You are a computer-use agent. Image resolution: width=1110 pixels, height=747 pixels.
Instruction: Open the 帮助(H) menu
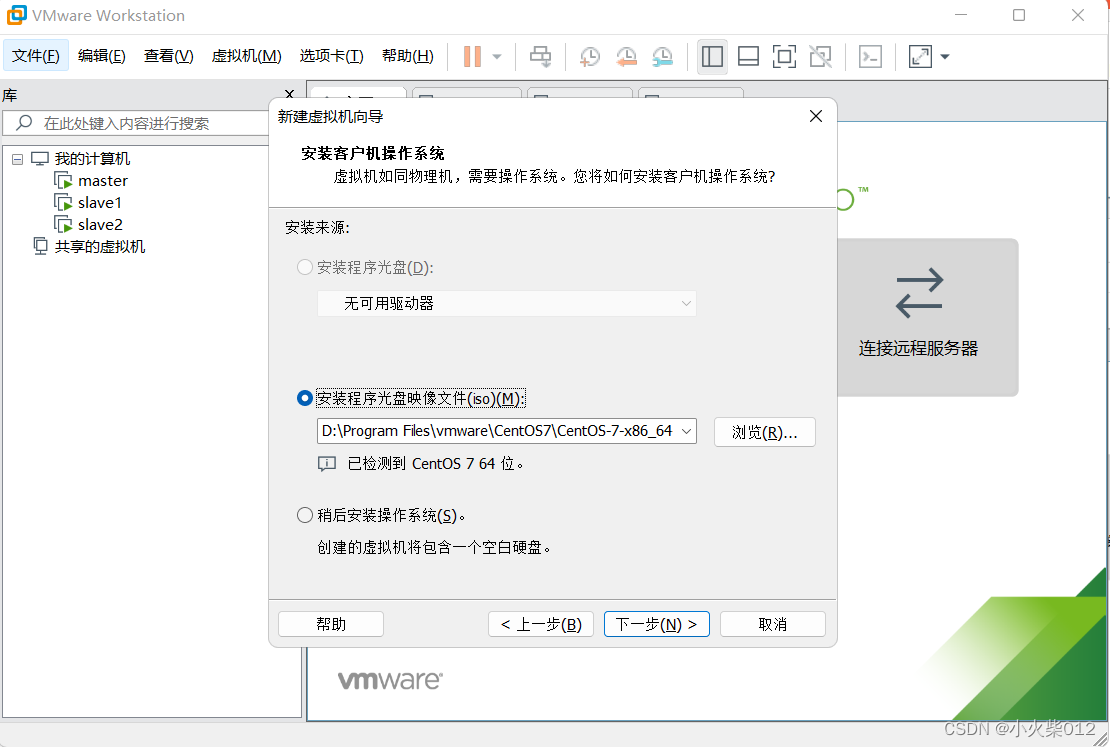point(408,55)
